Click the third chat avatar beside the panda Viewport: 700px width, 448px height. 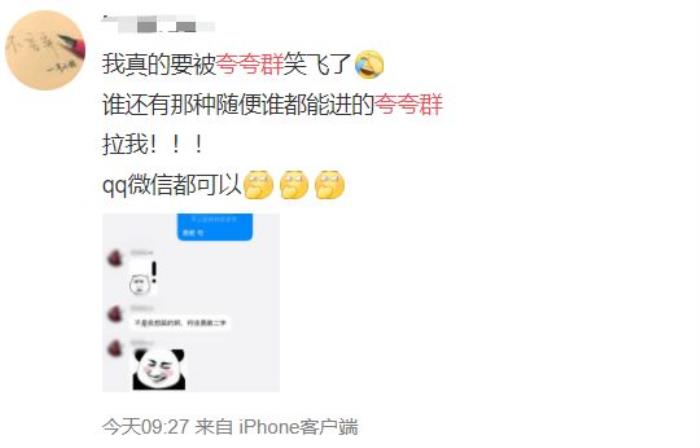115,348
